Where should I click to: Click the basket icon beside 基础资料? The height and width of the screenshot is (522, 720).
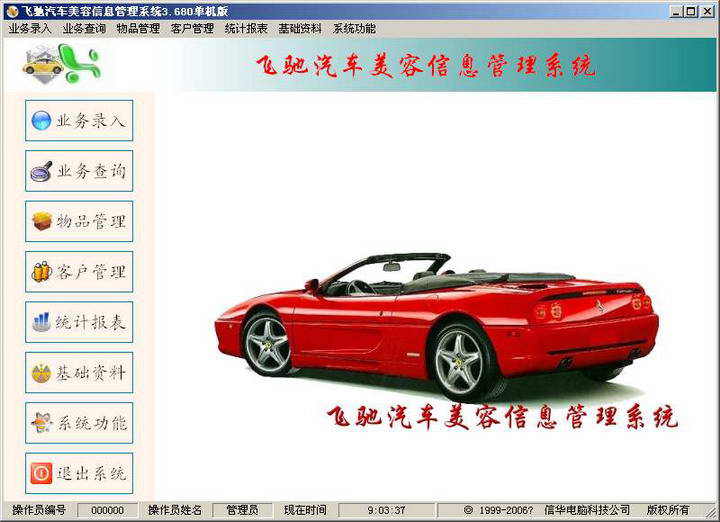(41, 372)
